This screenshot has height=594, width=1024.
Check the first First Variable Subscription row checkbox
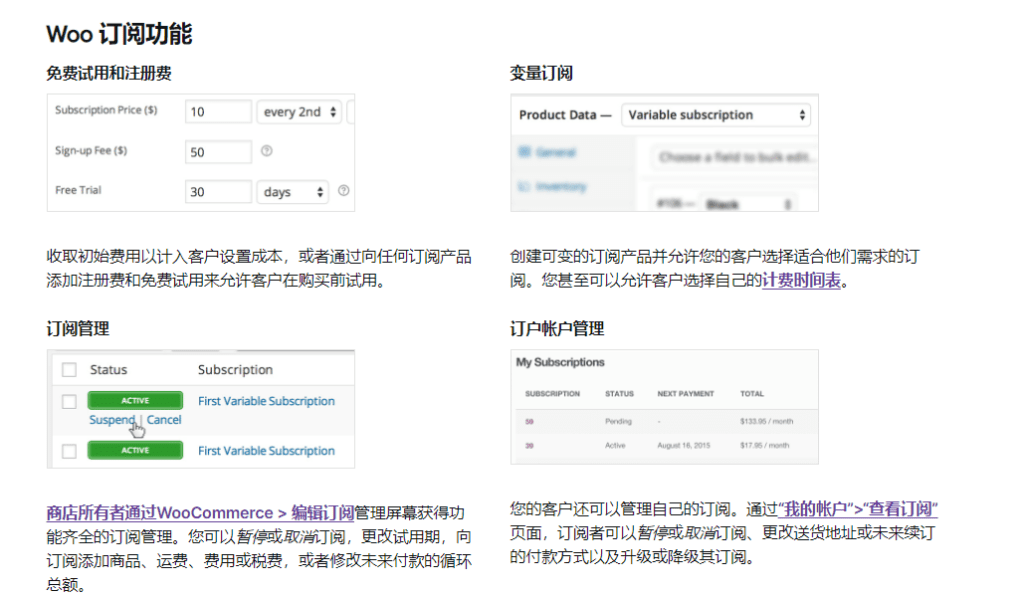(x=69, y=401)
